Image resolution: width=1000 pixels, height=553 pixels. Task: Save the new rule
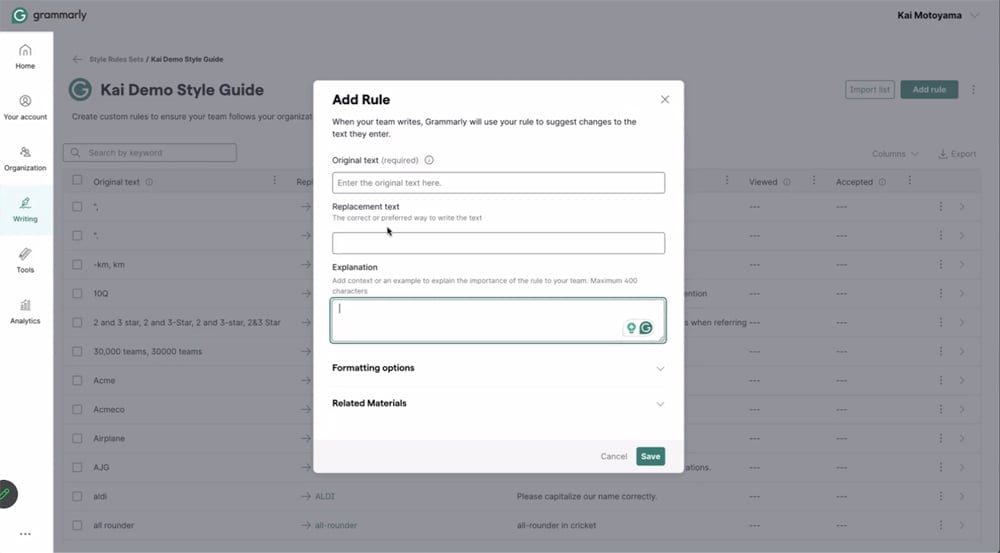click(x=651, y=456)
